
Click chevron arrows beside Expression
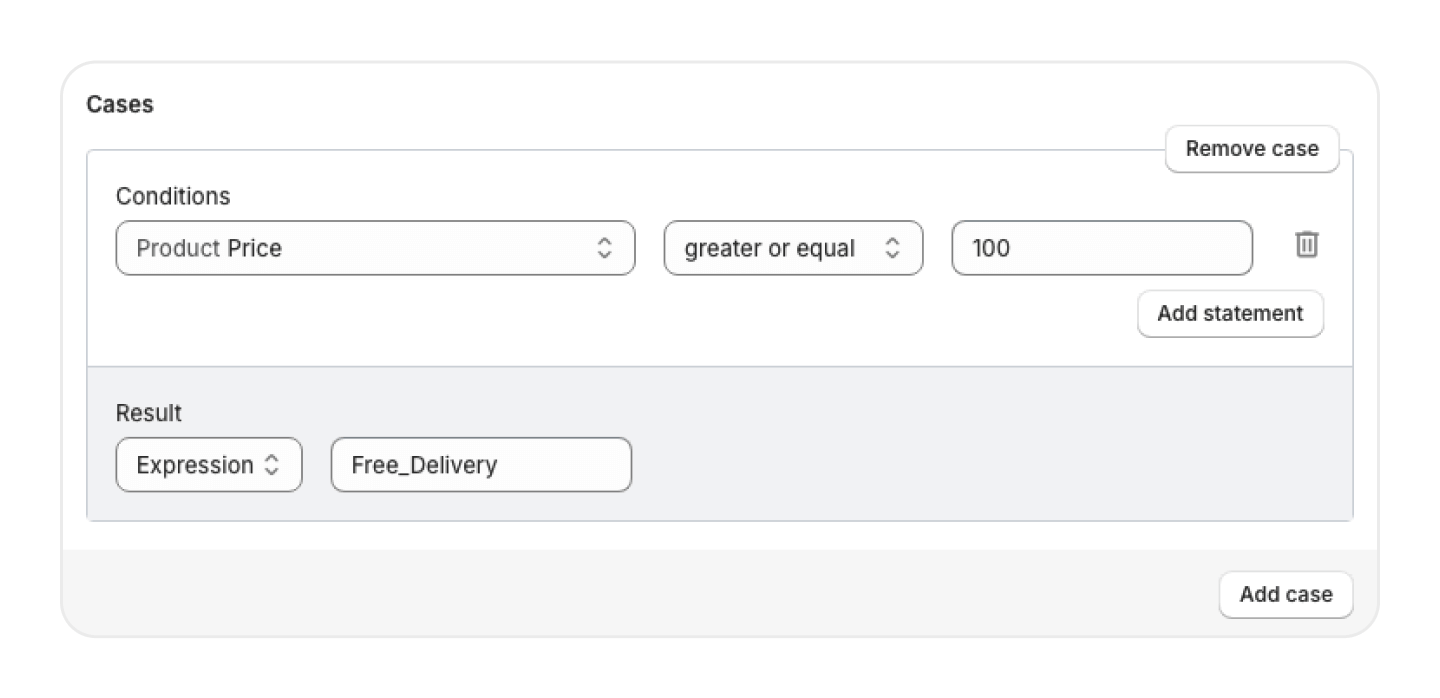[271, 465]
